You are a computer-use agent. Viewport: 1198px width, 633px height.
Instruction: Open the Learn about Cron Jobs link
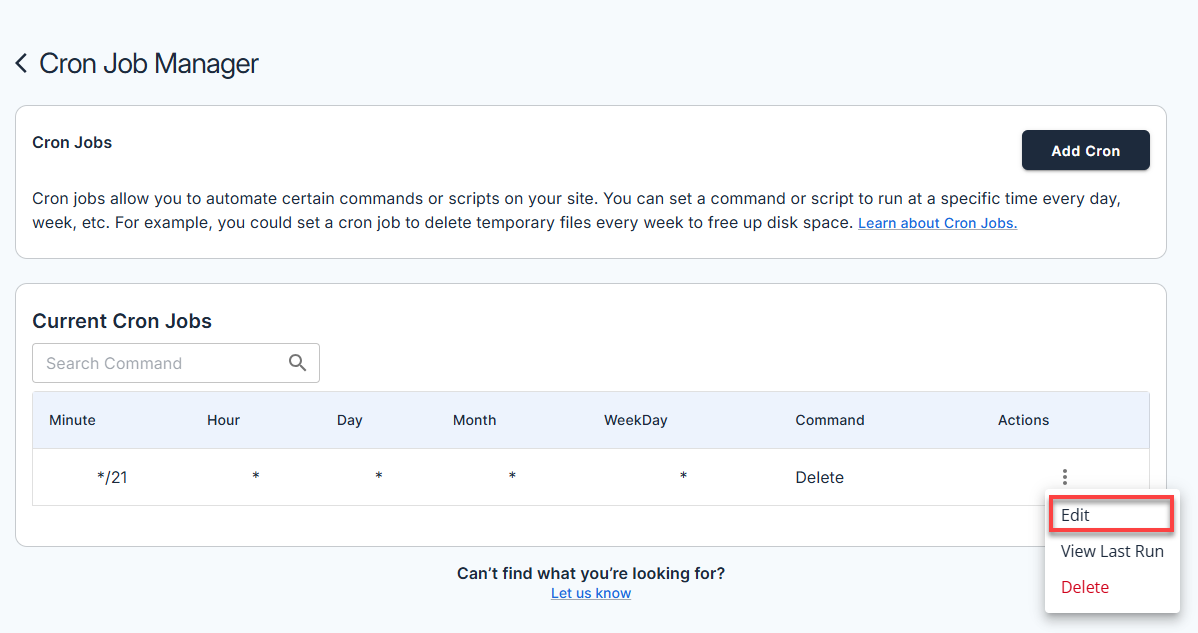[x=937, y=223]
